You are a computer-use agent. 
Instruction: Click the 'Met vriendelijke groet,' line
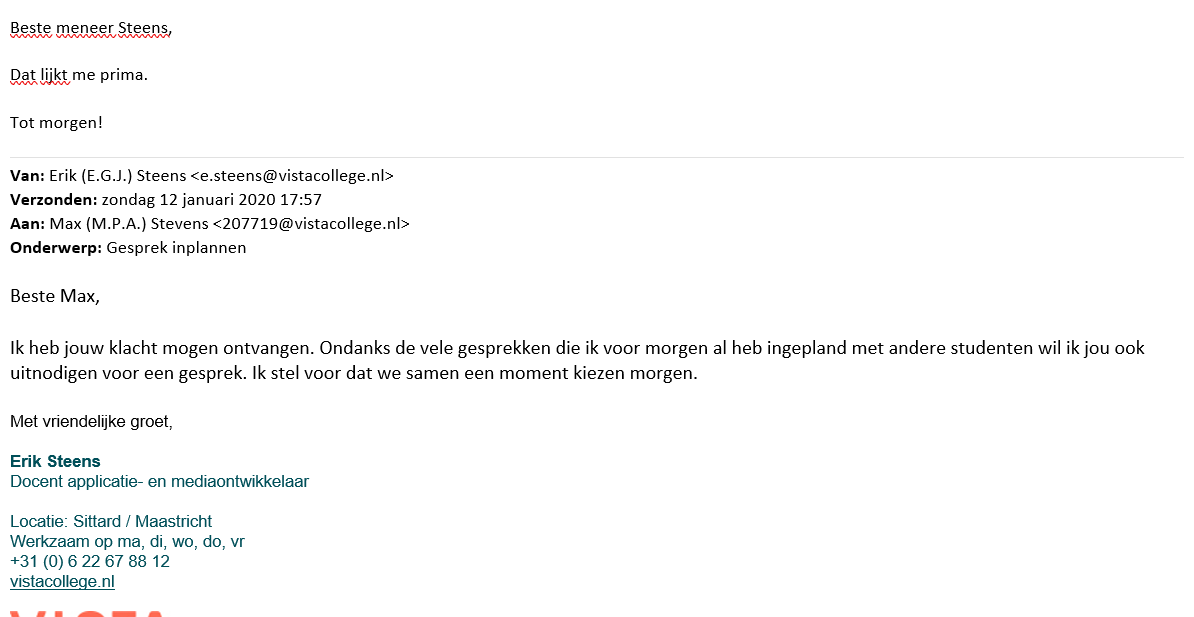[x=91, y=422]
